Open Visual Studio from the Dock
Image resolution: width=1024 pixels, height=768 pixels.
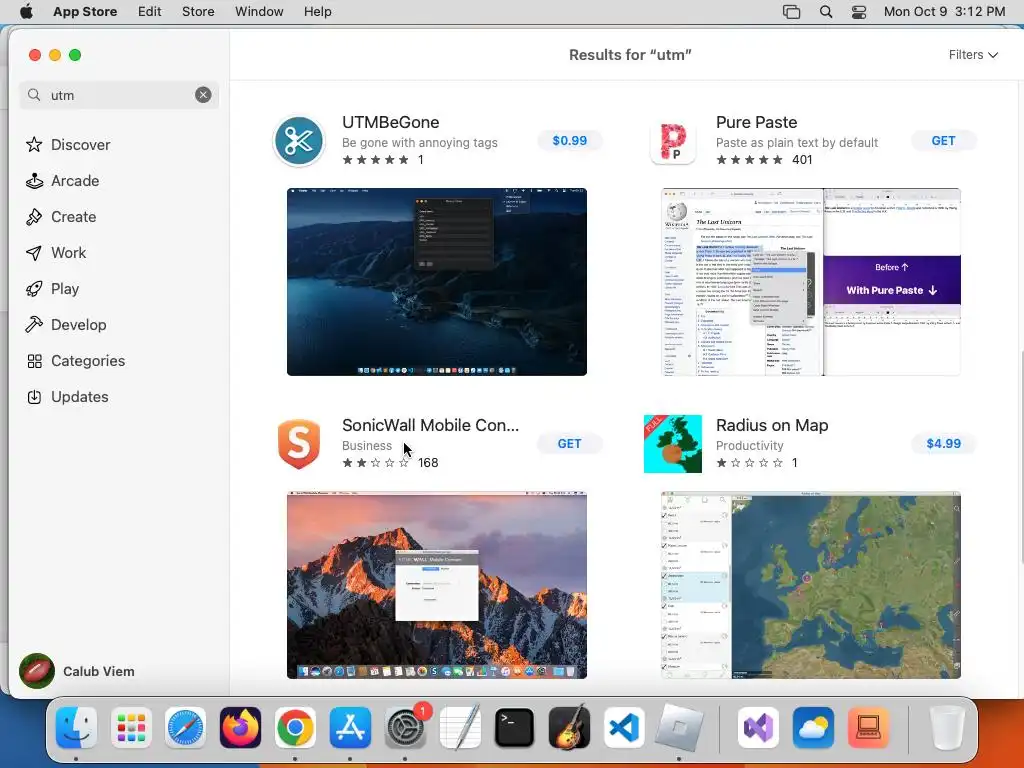758,727
